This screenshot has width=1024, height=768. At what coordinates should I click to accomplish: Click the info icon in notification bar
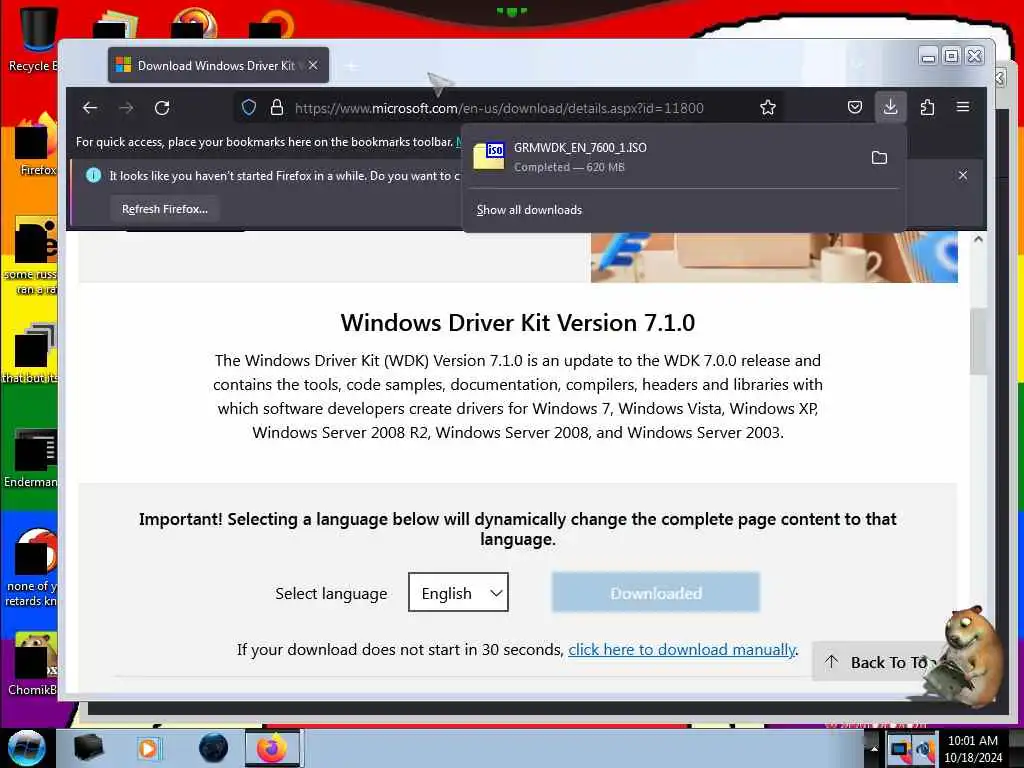(x=93, y=175)
